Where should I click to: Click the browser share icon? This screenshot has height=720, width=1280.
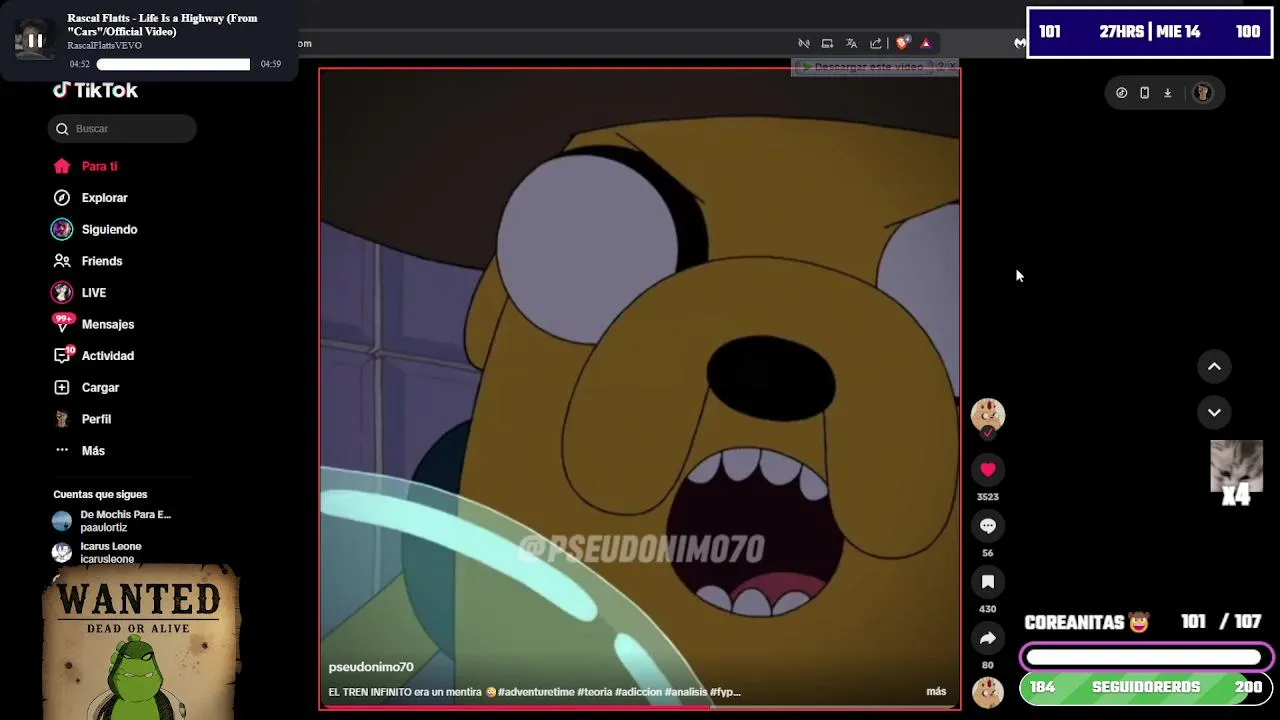point(876,43)
